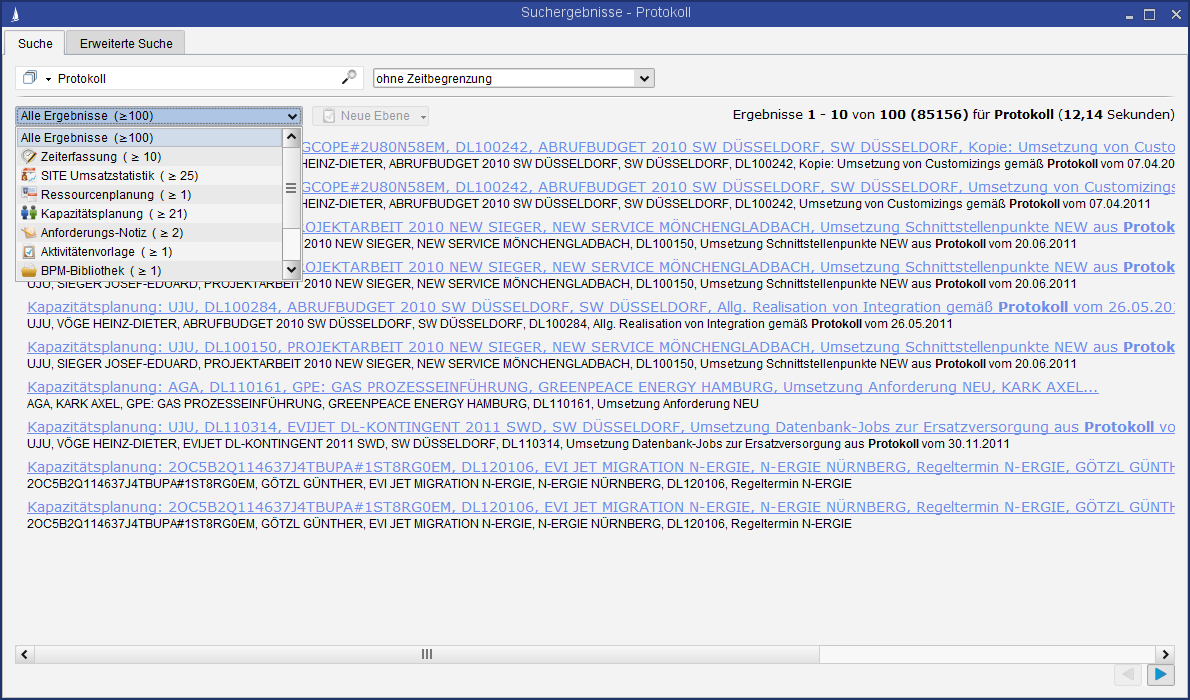
Task: Expand the Neue Ebene dropdown arrow
Action: pyautogui.click(x=423, y=117)
